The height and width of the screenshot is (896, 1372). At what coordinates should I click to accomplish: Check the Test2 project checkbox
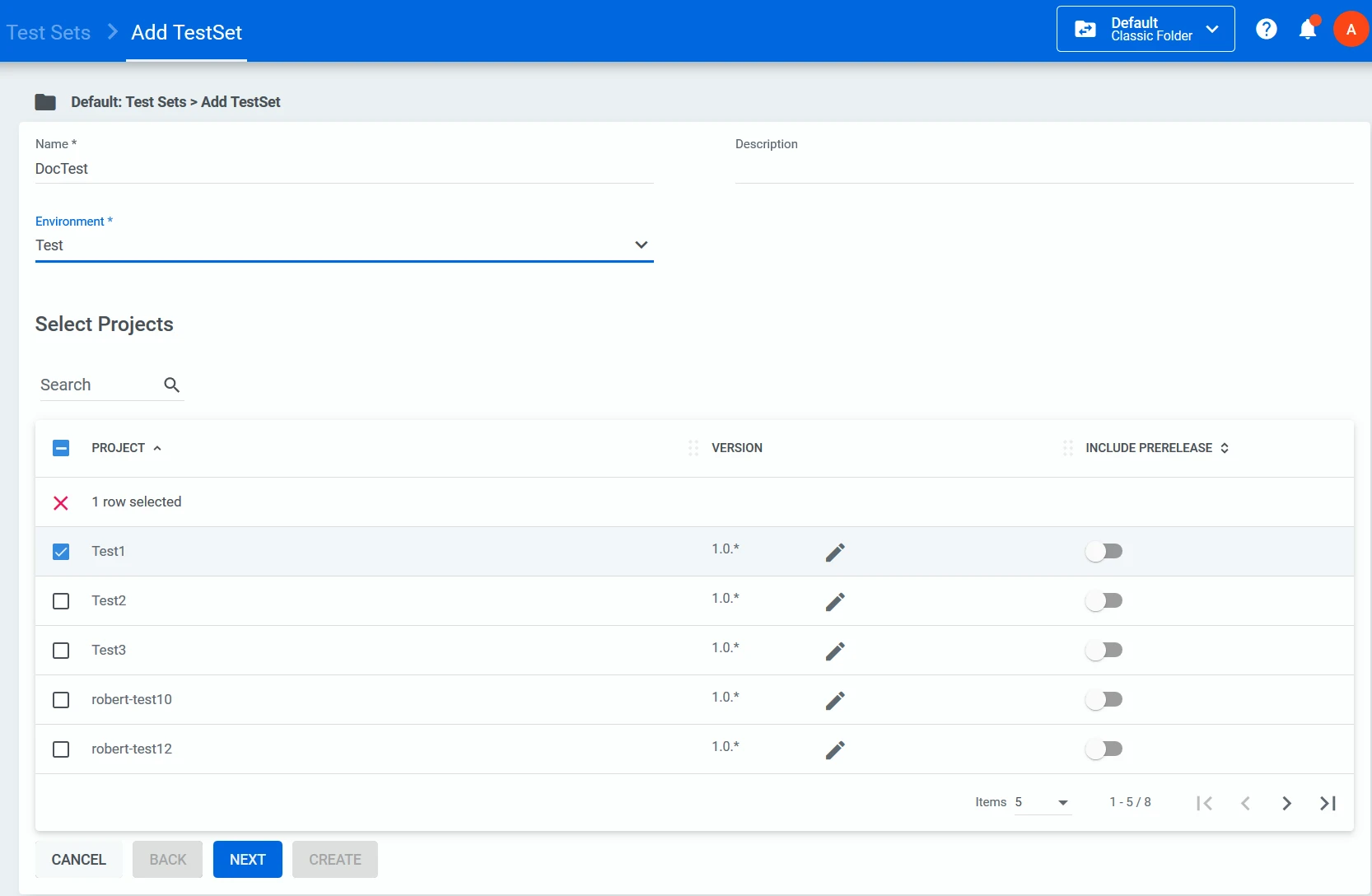pos(61,601)
